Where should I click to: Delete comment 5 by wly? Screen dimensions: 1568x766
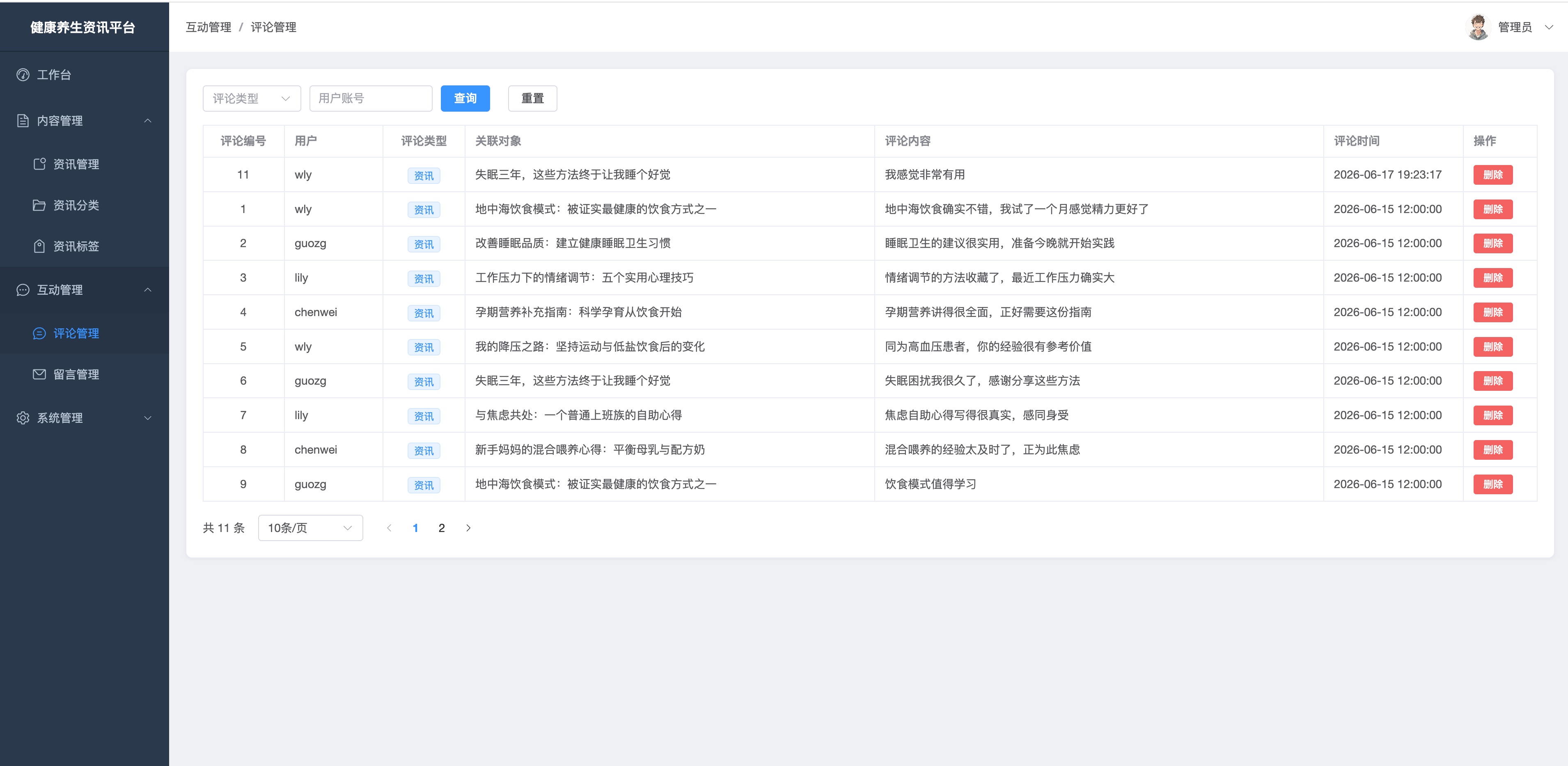coord(1492,346)
